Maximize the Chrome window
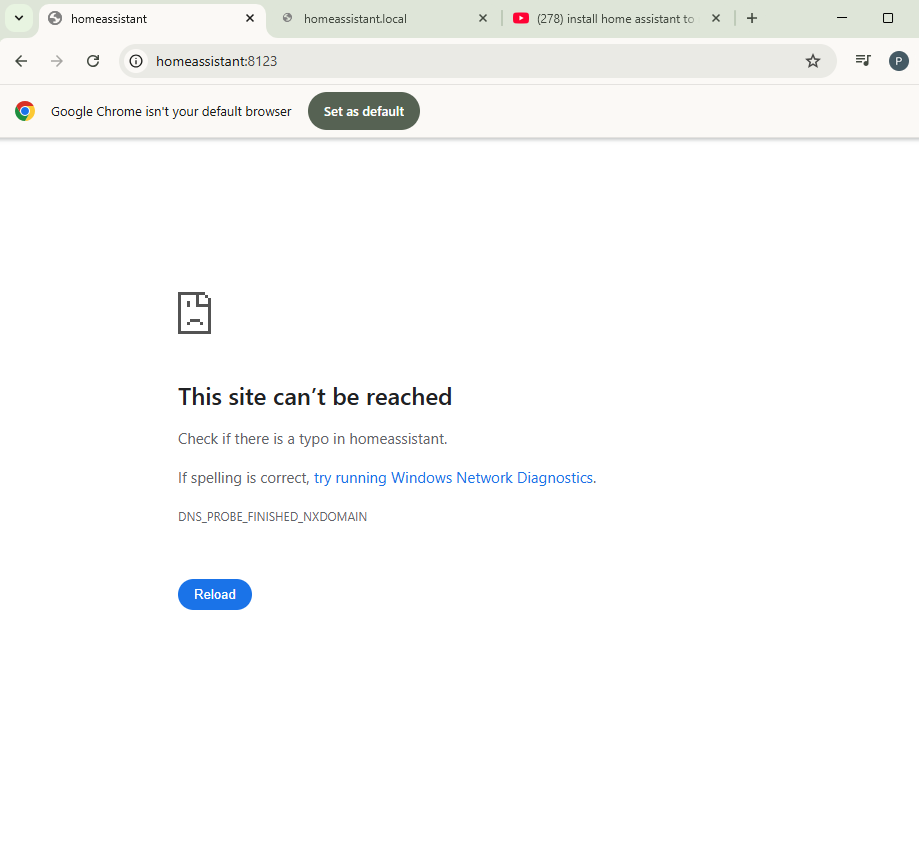This screenshot has height=843, width=921. 888,18
